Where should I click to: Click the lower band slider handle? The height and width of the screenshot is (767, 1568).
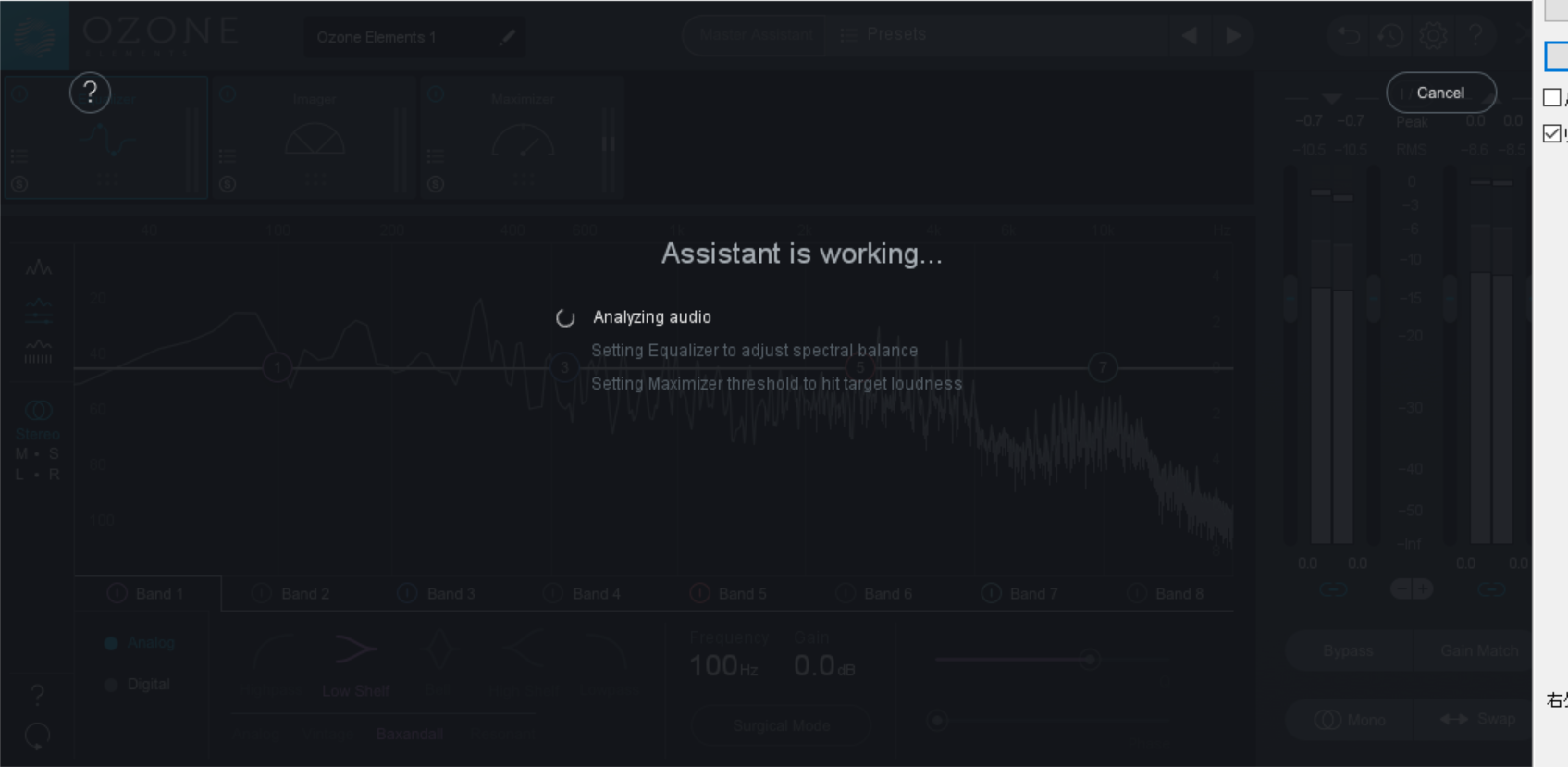[937, 720]
